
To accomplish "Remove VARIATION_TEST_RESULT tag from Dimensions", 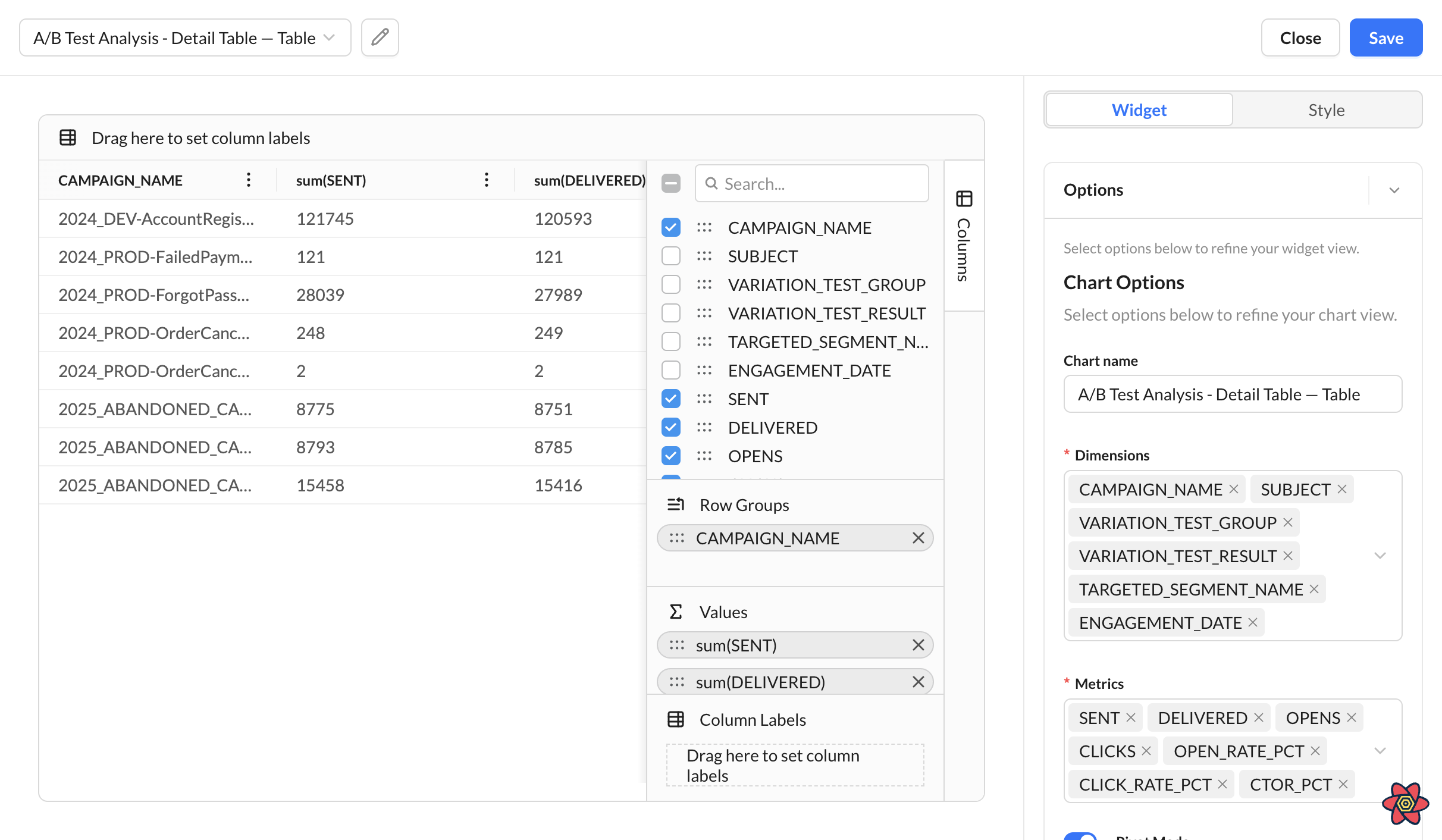I will point(1288,556).
